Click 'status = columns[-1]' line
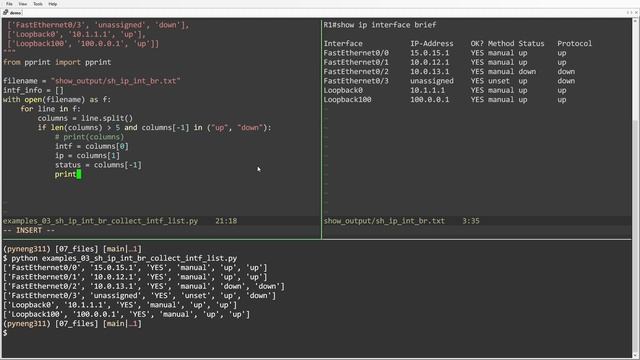 [x=98, y=165]
